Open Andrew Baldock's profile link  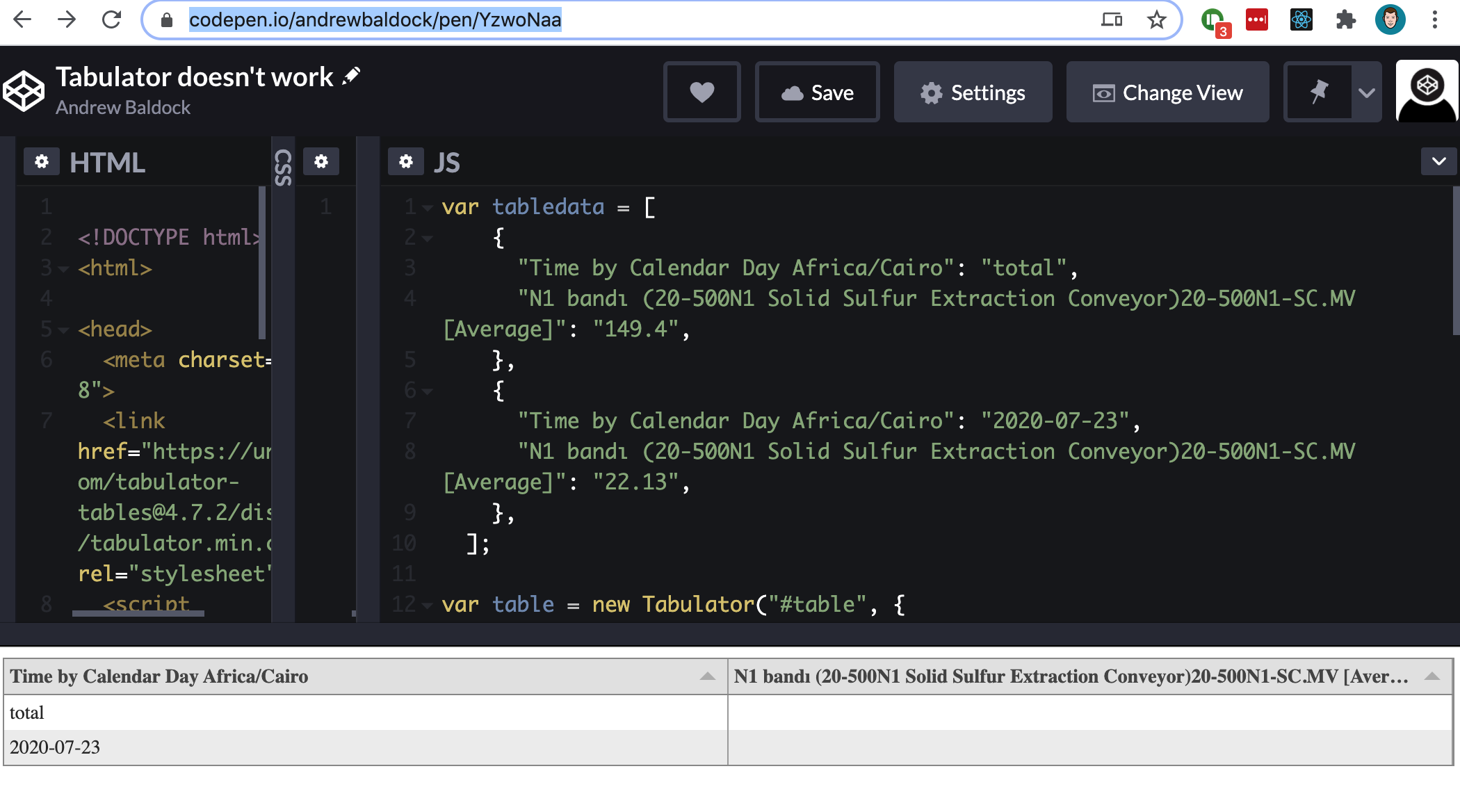(x=123, y=108)
